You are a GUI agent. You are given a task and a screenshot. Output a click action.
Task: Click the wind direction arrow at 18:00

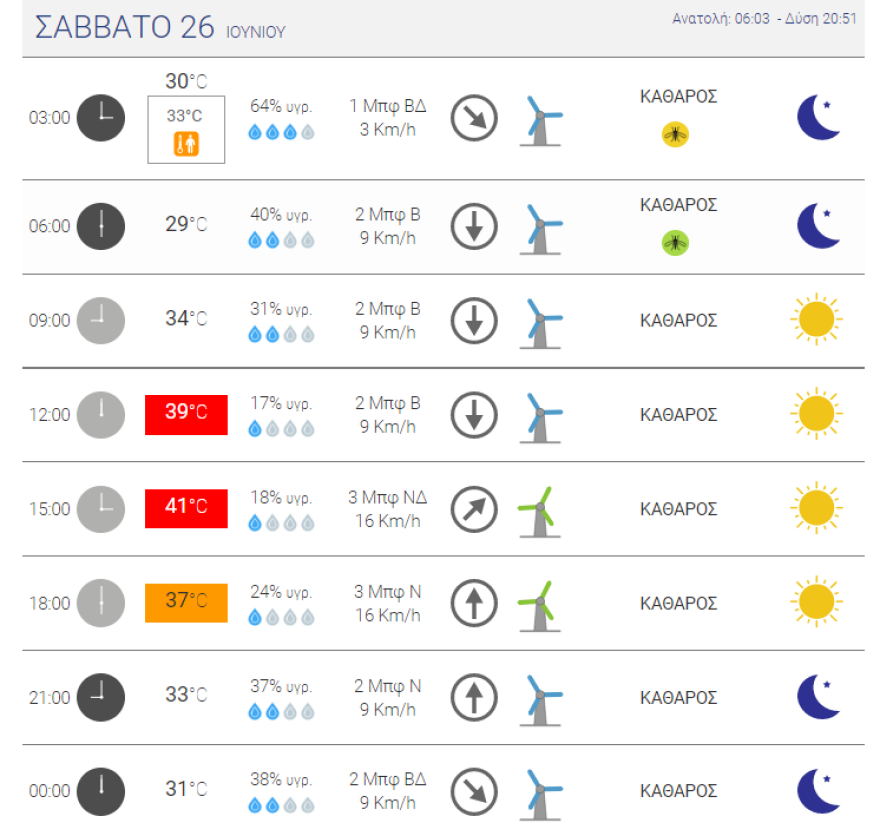point(474,604)
